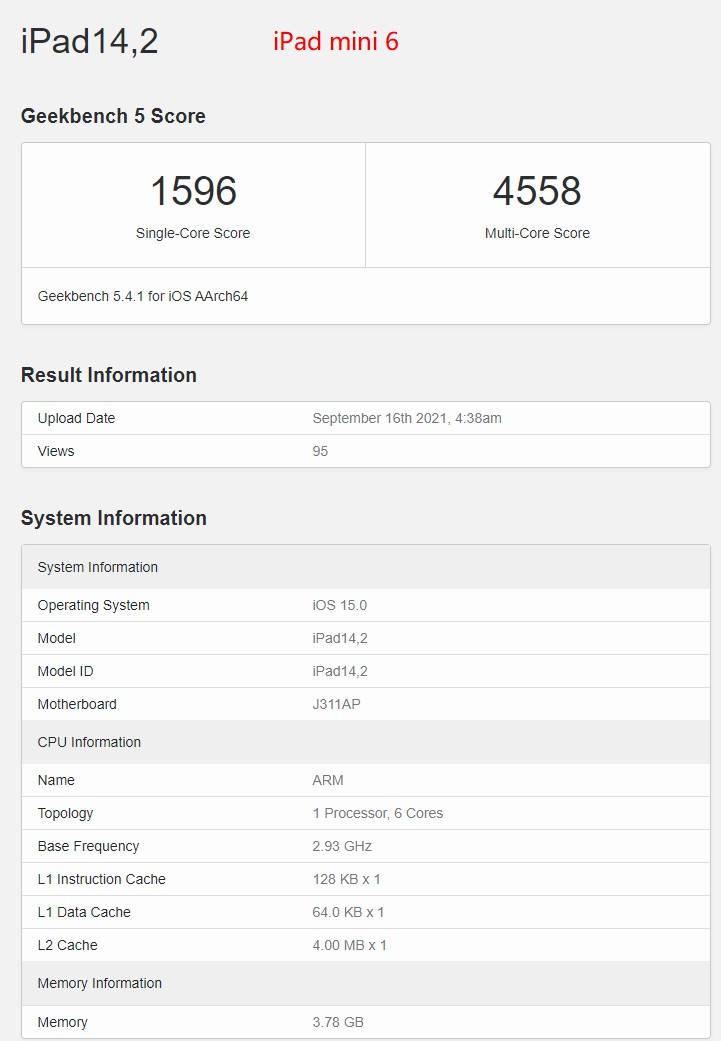Click the L1 Data Cache label
Viewport: 721px width, 1041px height.
[x=84, y=912]
